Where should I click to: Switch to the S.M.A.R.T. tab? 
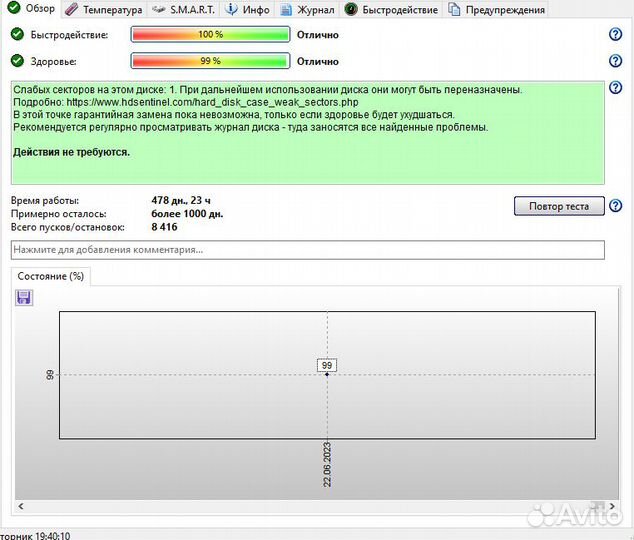coord(184,10)
